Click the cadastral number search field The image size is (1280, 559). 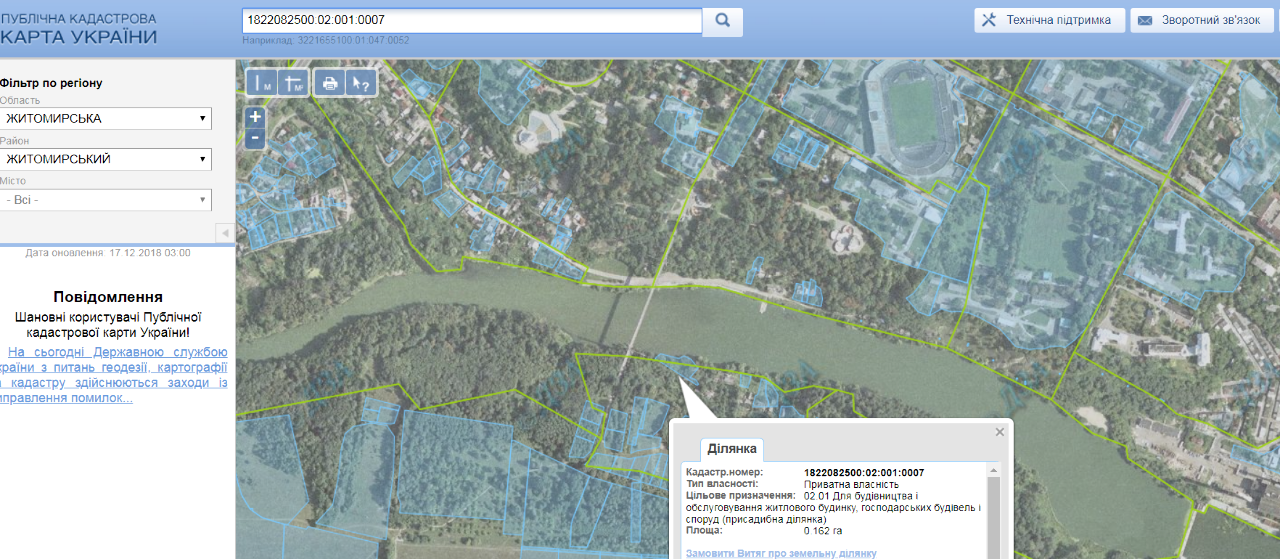(472, 20)
